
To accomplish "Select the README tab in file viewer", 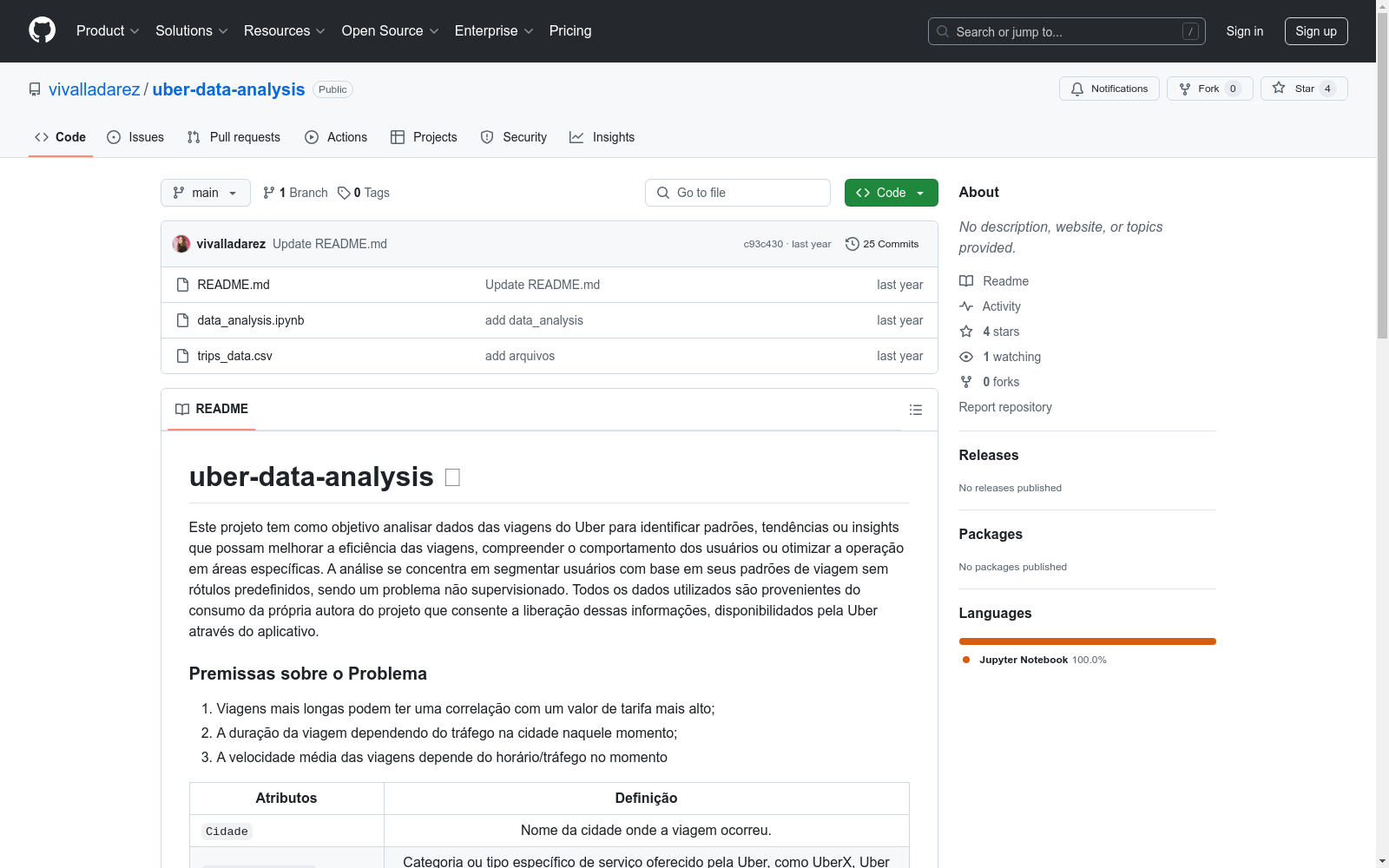I will tap(212, 409).
